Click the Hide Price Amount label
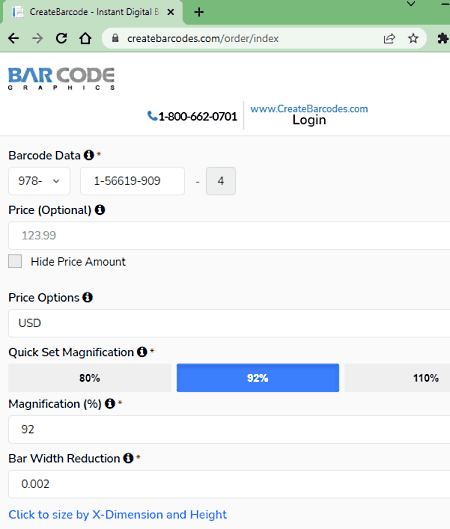450x529 pixels. coord(78,262)
